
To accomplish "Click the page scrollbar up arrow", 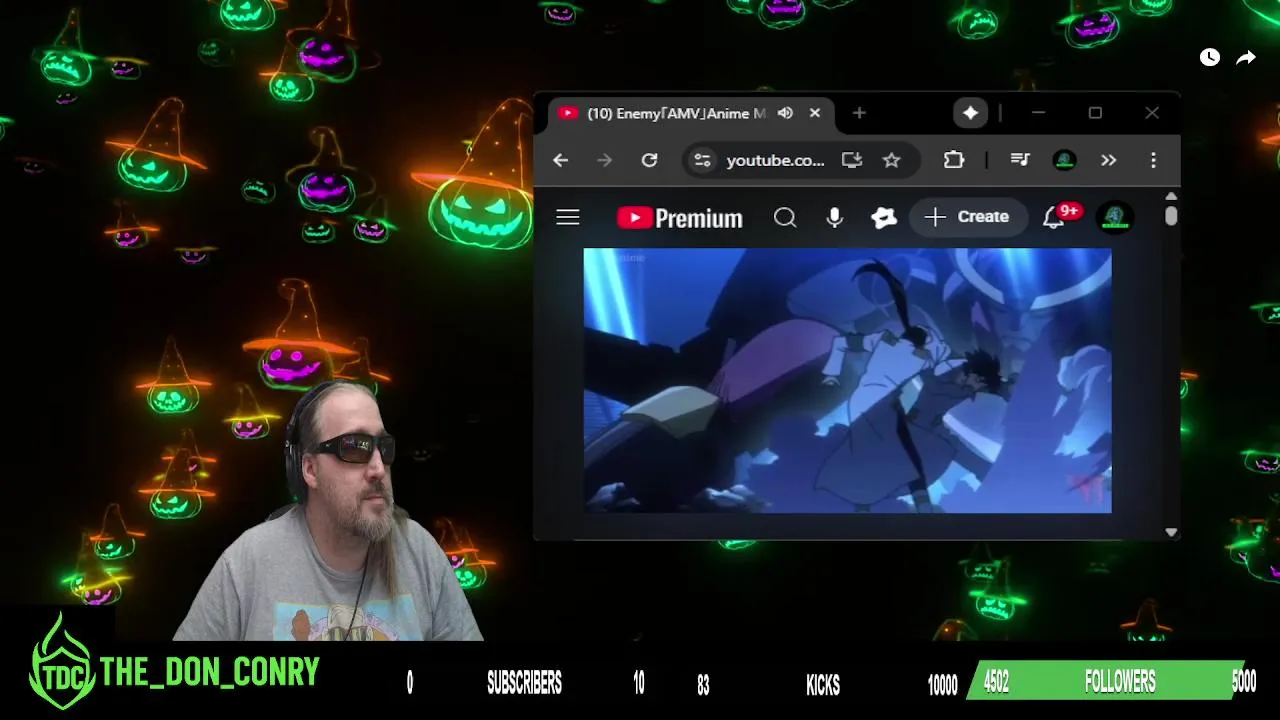I will [x=1171, y=196].
